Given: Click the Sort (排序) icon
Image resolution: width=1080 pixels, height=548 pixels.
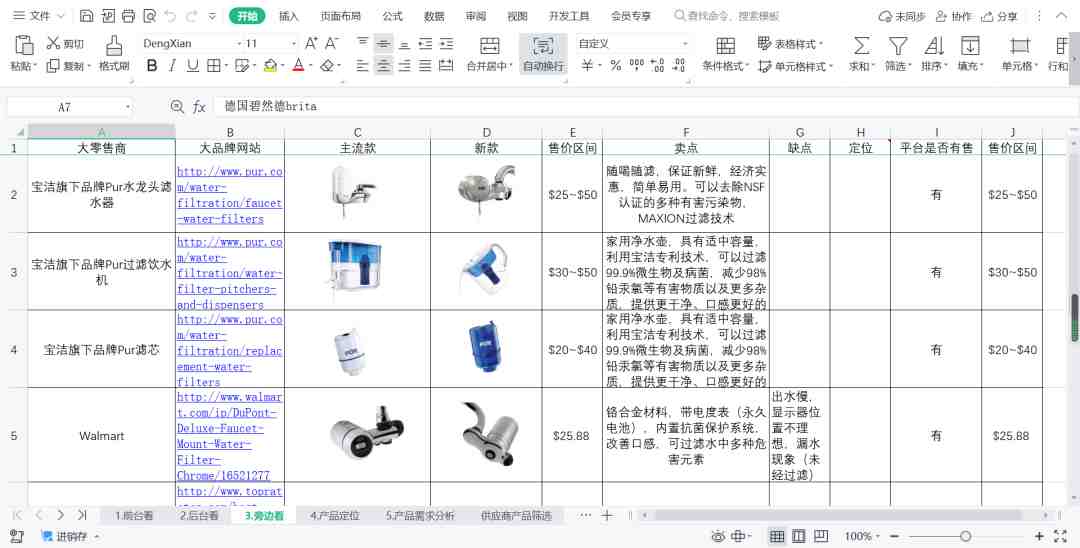Looking at the screenshot, I should pyautogui.click(x=934, y=46).
